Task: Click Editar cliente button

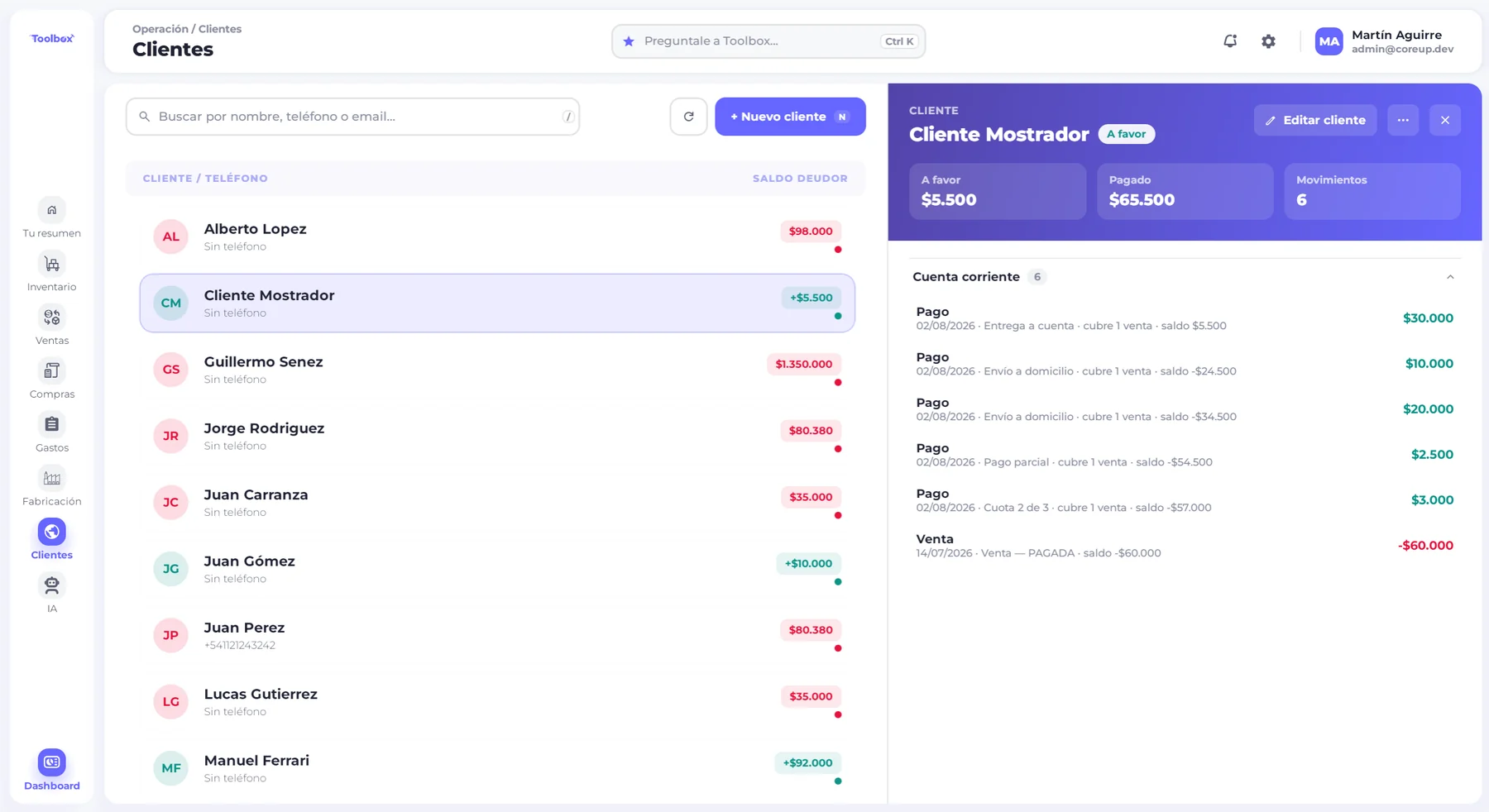Action: click(1315, 120)
